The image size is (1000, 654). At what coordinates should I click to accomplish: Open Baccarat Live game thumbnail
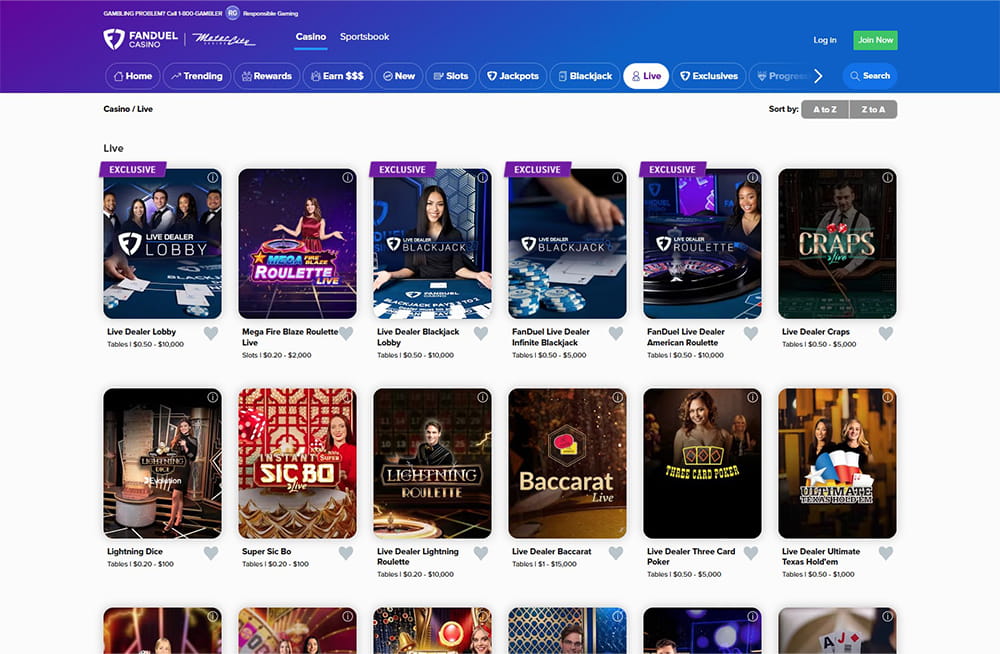point(568,463)
